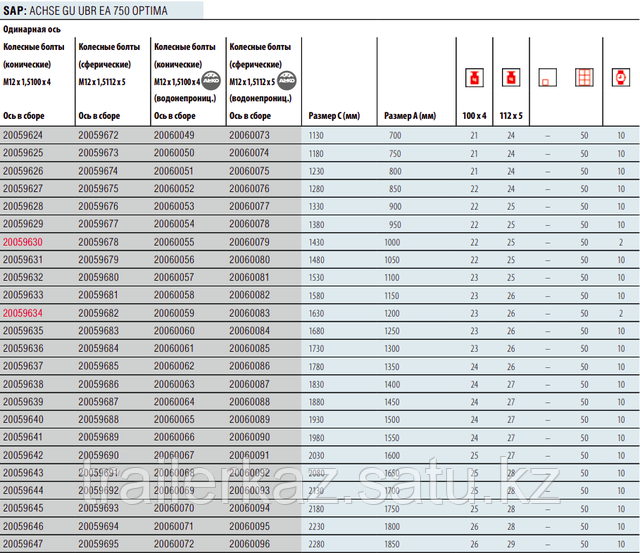Click size C value 1380
Screen dimensions: 640x553
316,224
